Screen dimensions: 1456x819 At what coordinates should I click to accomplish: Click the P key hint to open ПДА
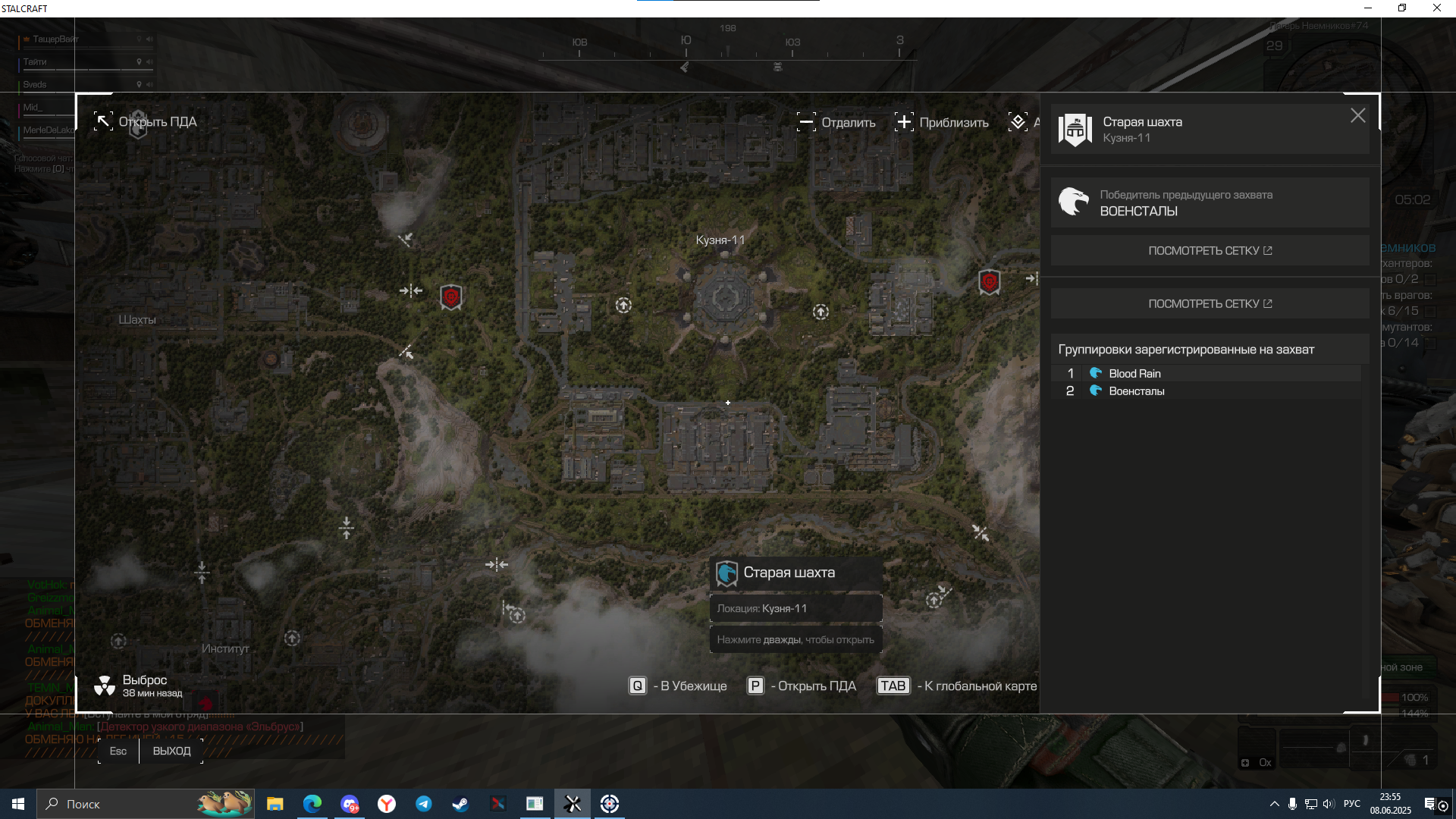755,686
